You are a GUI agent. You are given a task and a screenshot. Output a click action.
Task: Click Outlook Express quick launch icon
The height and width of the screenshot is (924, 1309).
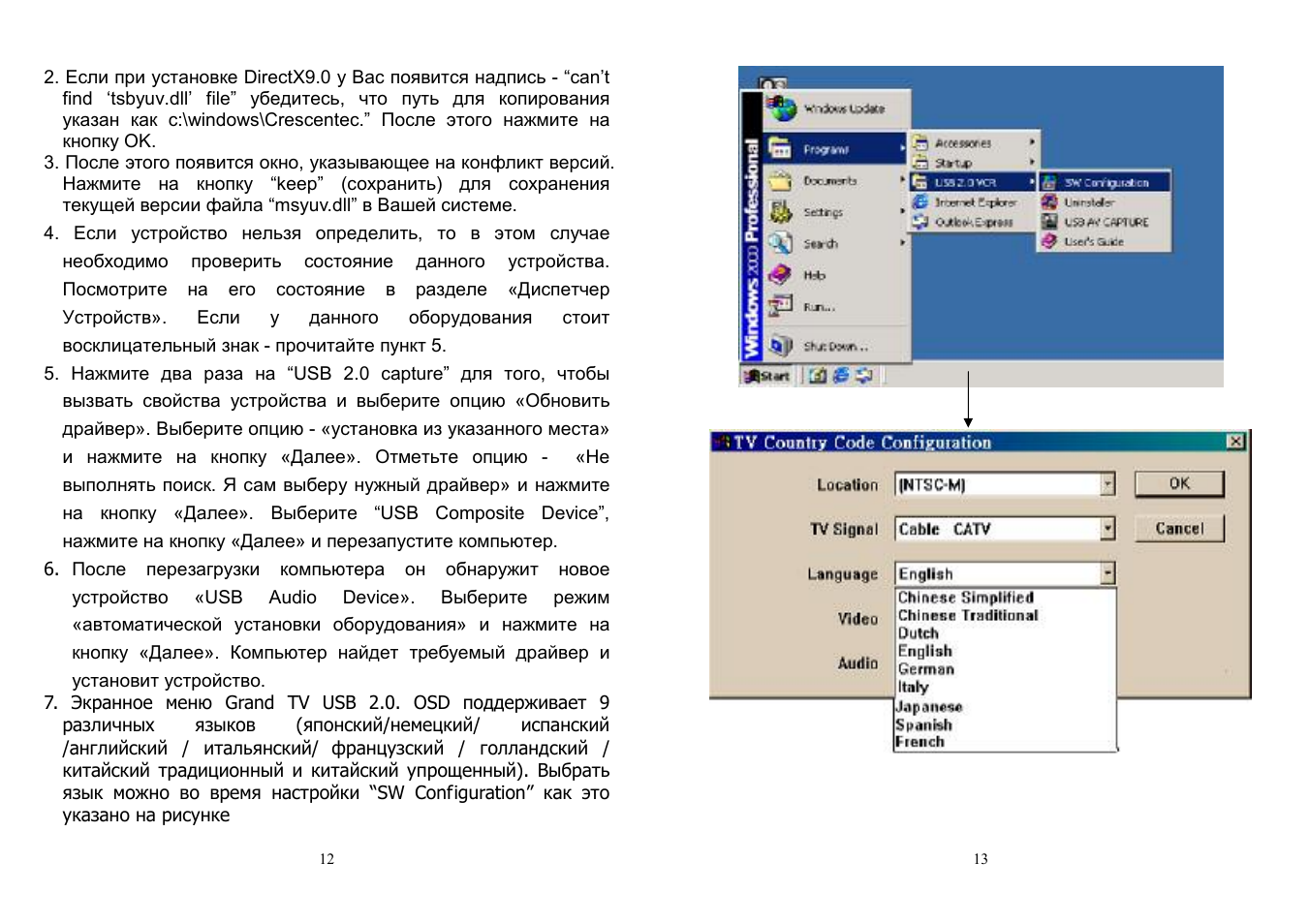click(863, 375)
